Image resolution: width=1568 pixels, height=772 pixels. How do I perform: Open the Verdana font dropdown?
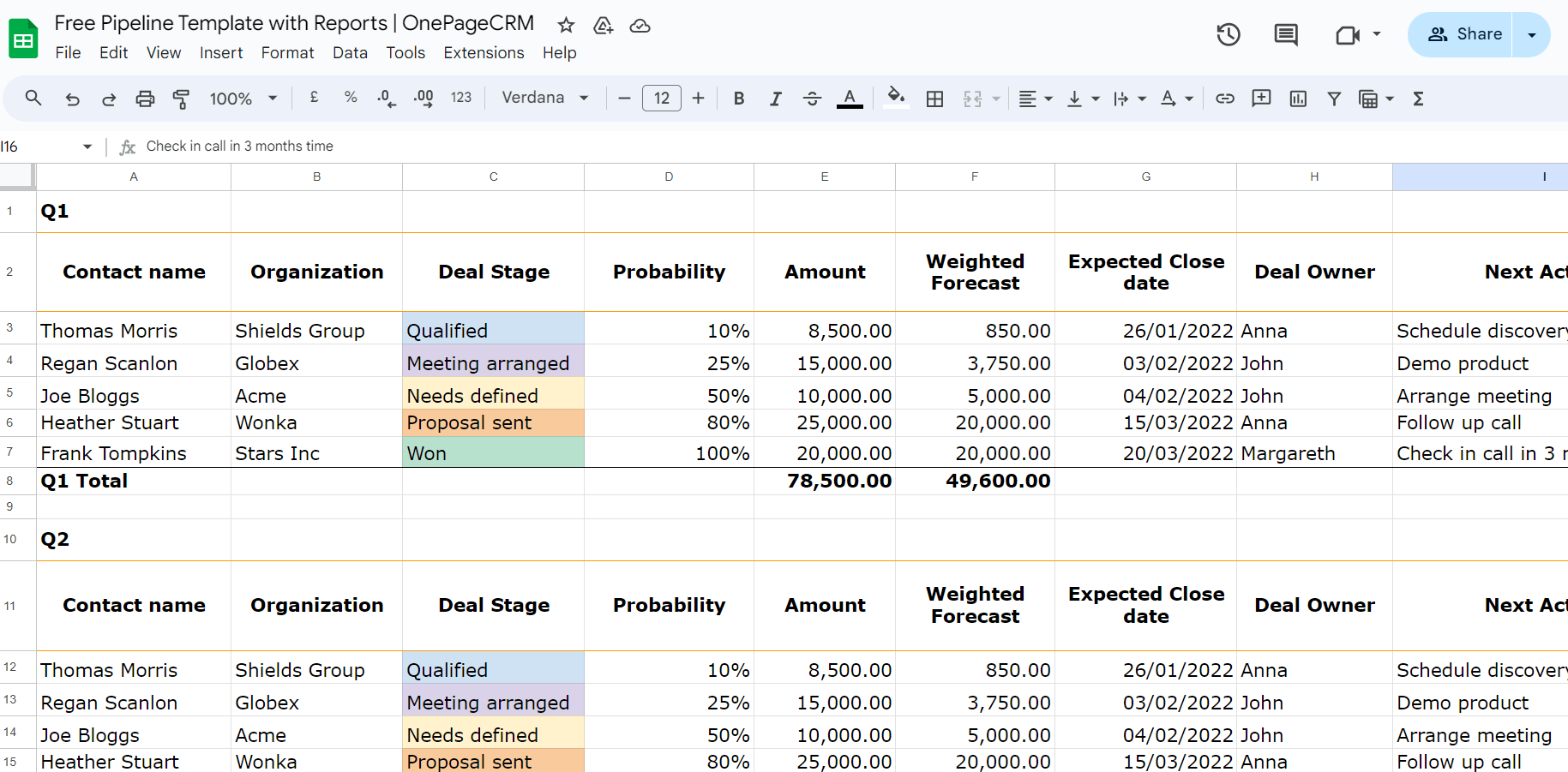[x=545, y=98]
